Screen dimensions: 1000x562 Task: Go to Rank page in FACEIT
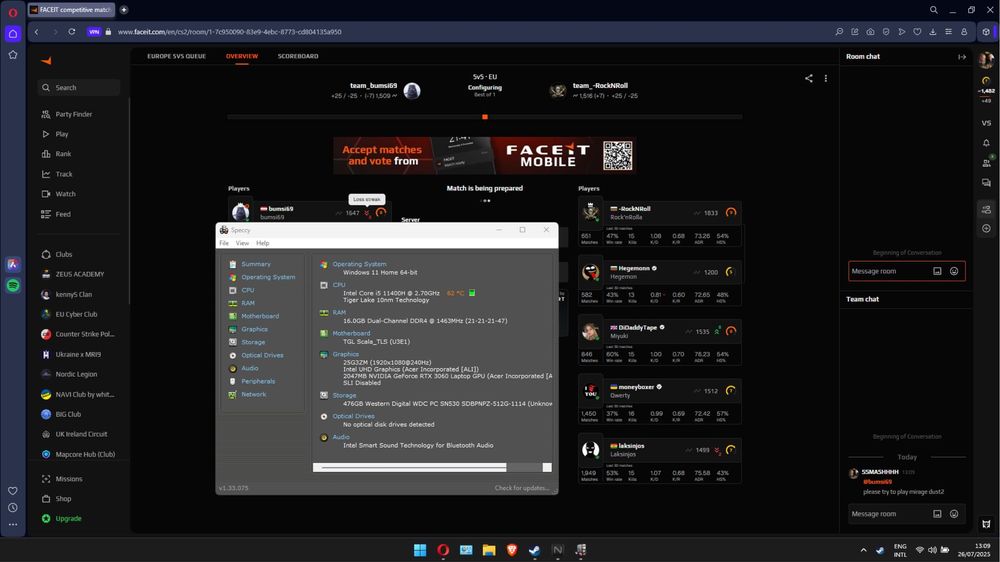(x=62, y=154)
